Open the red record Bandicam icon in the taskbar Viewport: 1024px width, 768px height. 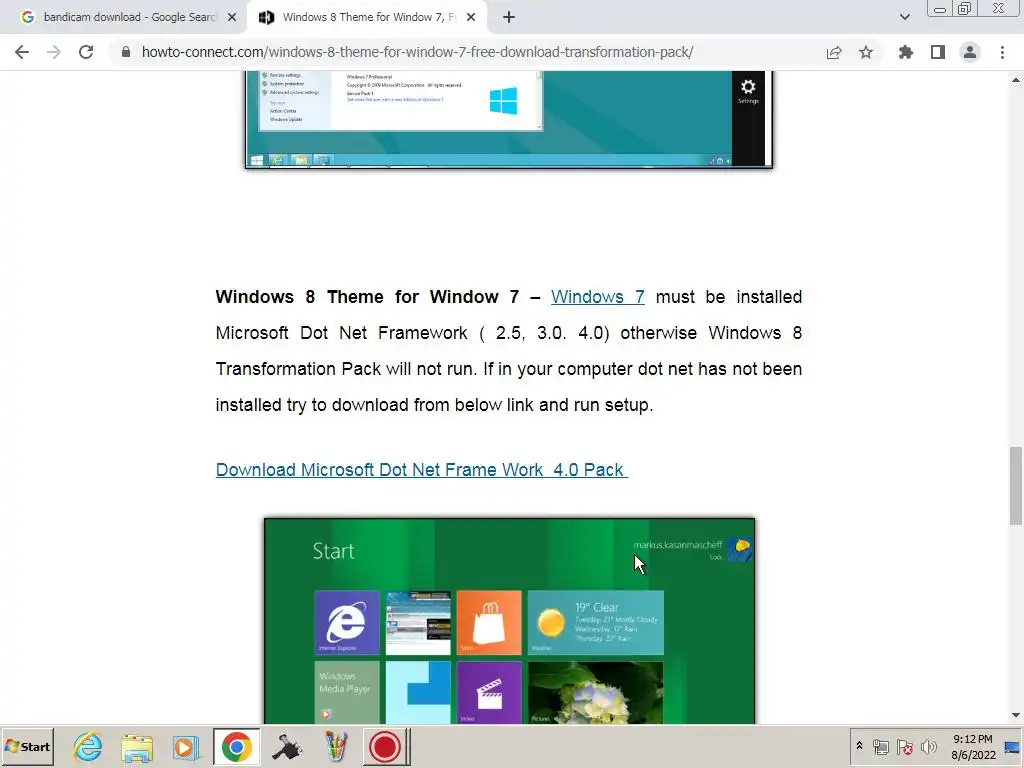point(385,746)
